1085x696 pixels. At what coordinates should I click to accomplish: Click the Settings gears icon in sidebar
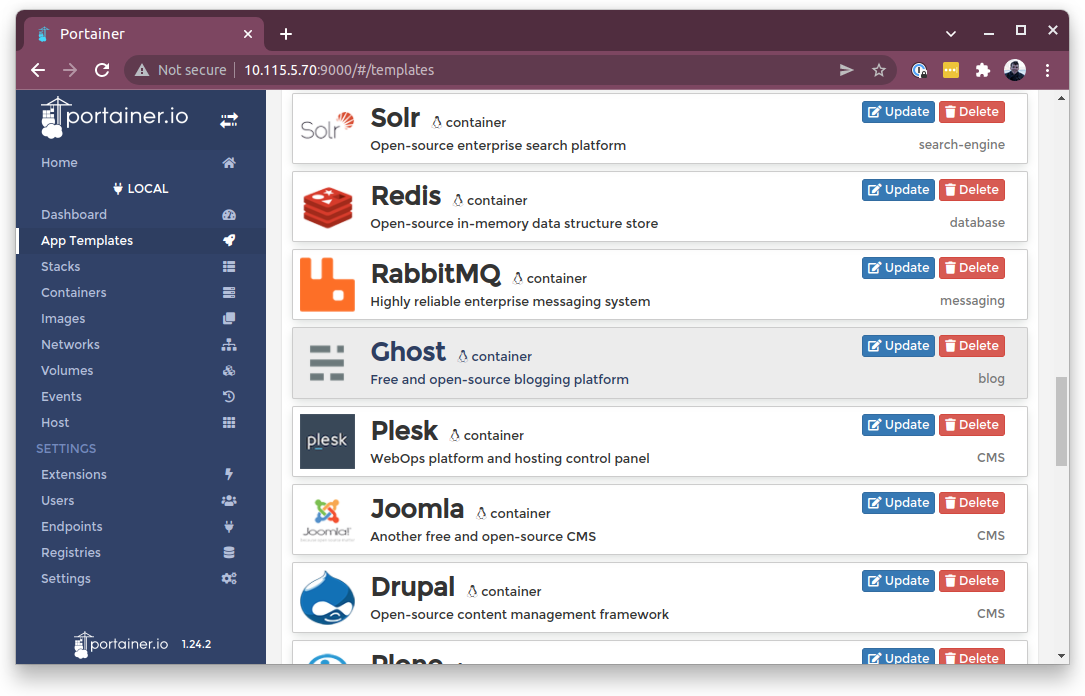pos(229,579)
